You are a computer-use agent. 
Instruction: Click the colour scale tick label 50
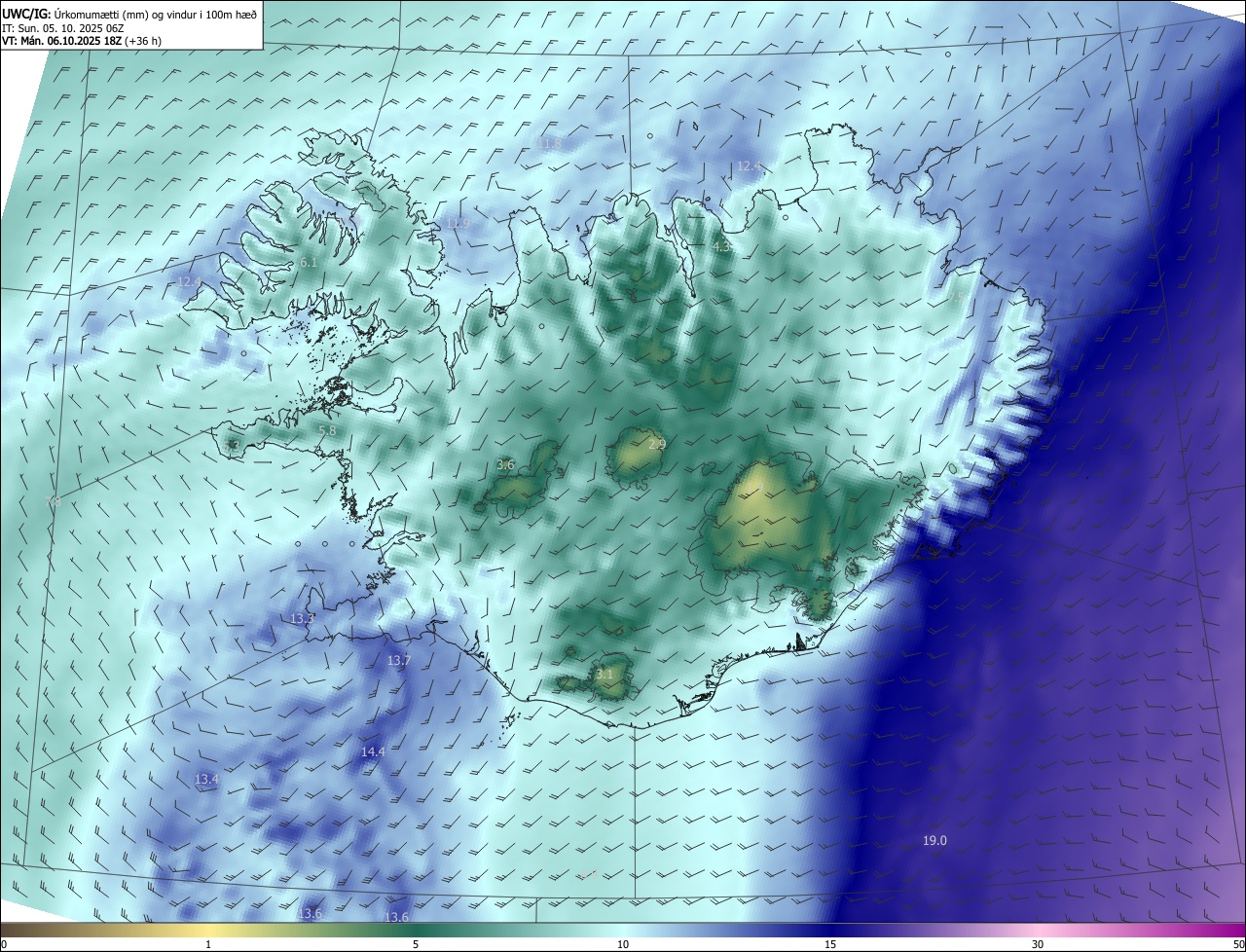[x=1238, y=944]
